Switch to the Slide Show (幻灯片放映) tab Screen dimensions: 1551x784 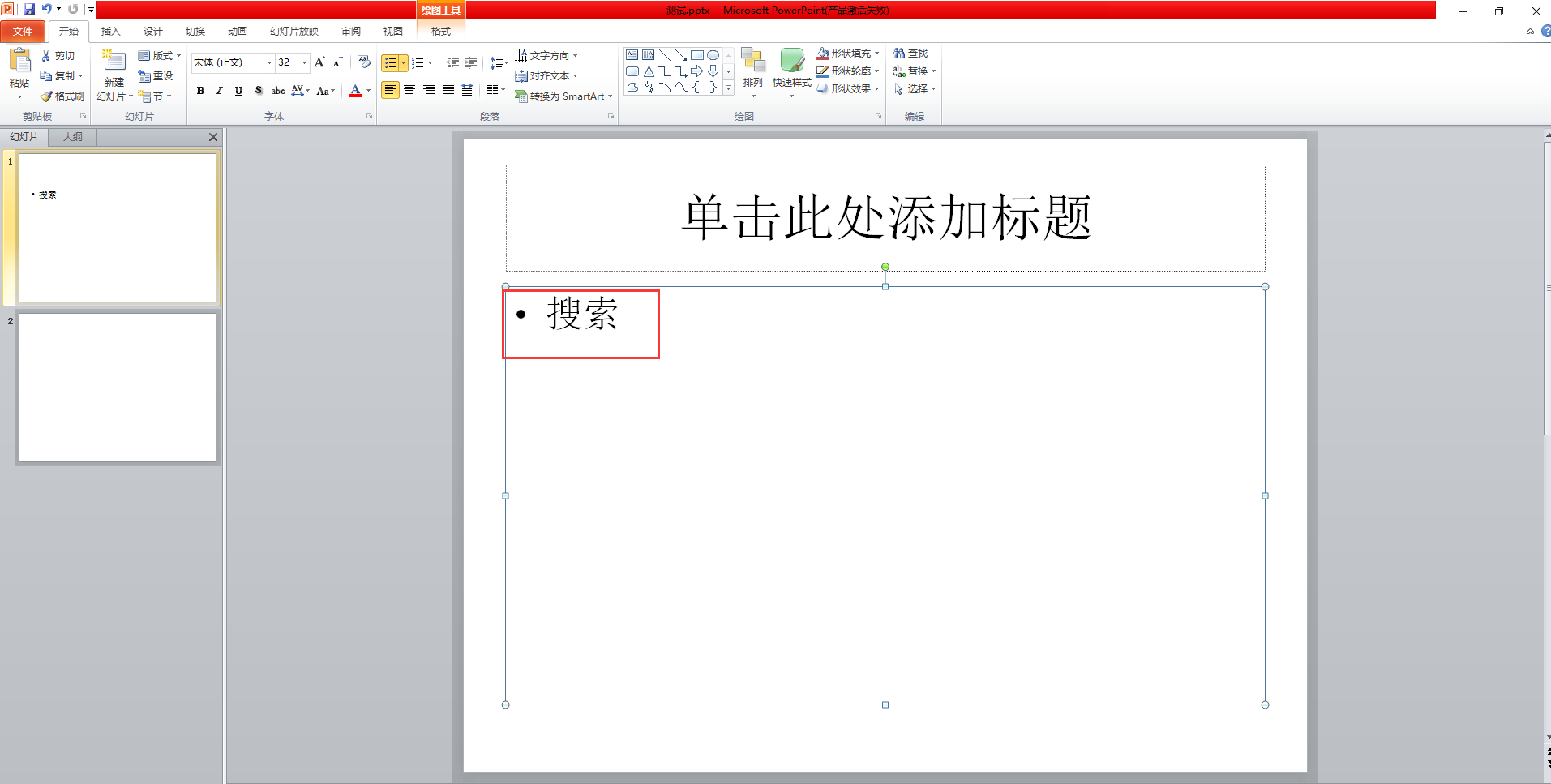pyautogui.click(x=294, y=31)
